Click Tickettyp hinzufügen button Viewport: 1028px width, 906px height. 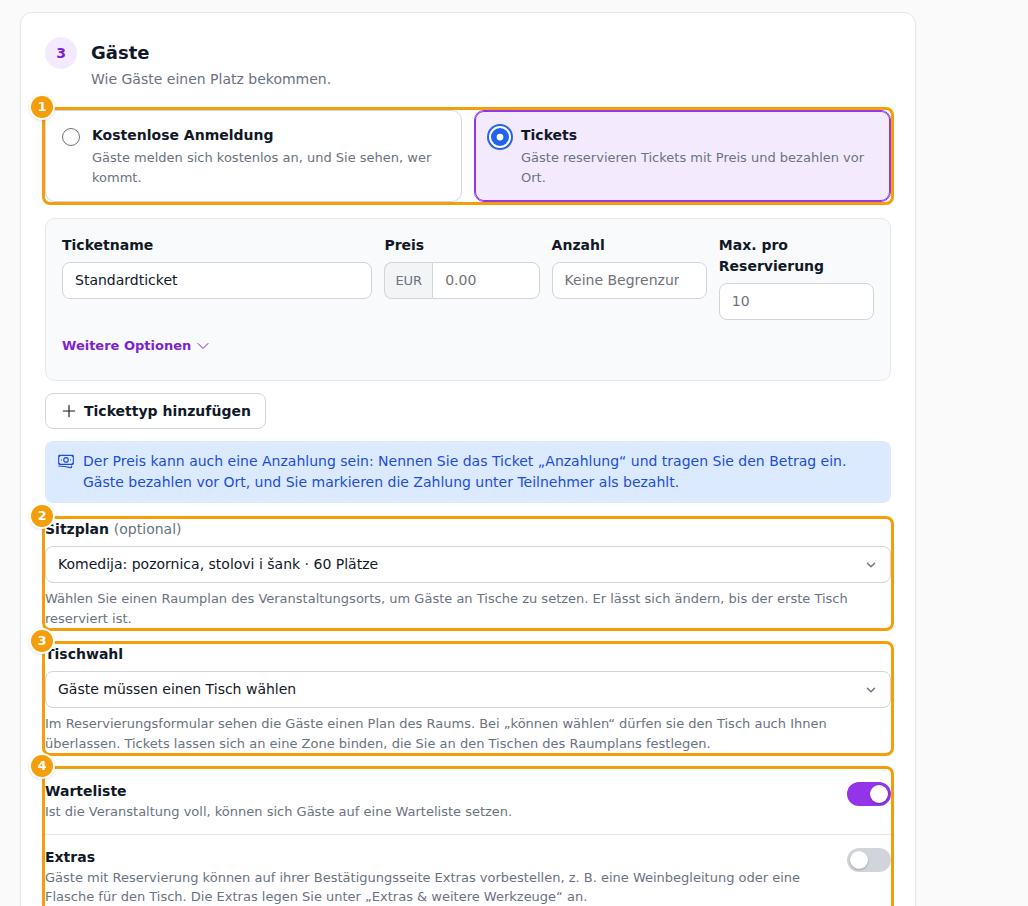[x=155, y=411]
